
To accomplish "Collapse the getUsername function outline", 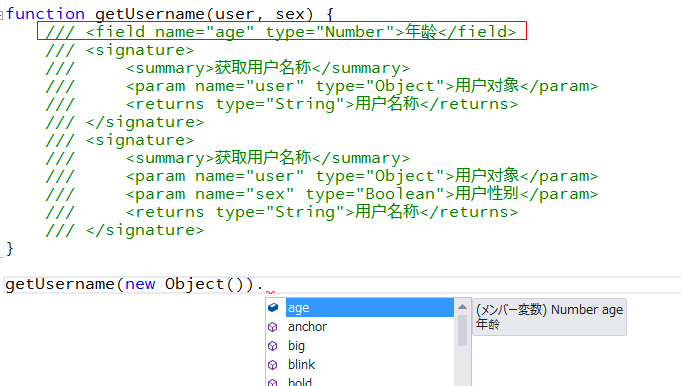I will tap(1, 15).
